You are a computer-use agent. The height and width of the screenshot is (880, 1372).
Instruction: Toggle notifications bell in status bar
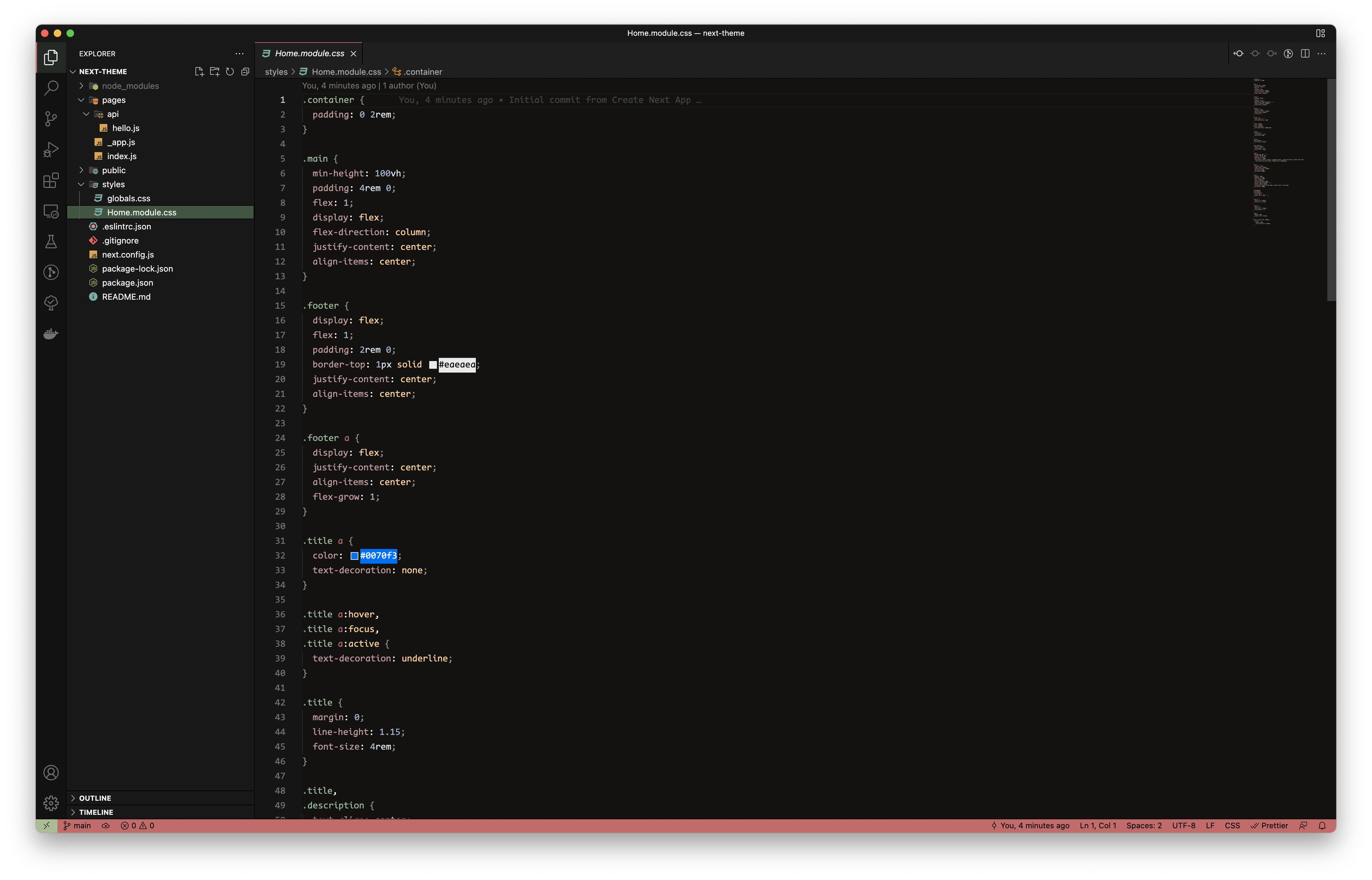(1322, 826)
